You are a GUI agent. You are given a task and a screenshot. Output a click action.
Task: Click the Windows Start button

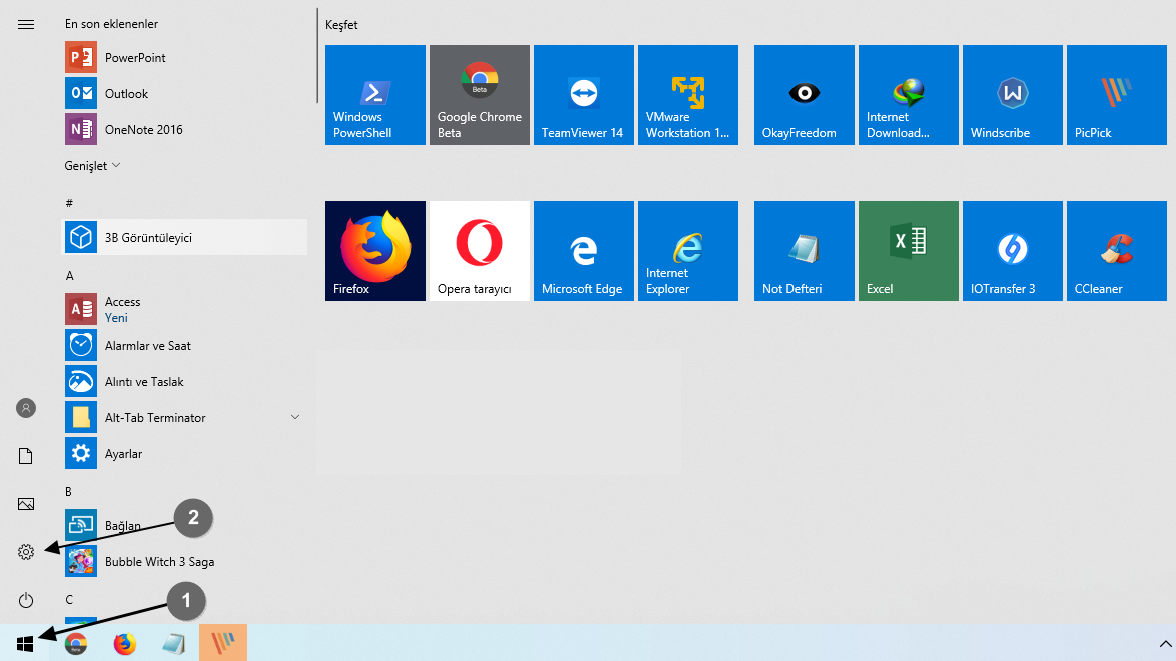click(x=25, y=644)
